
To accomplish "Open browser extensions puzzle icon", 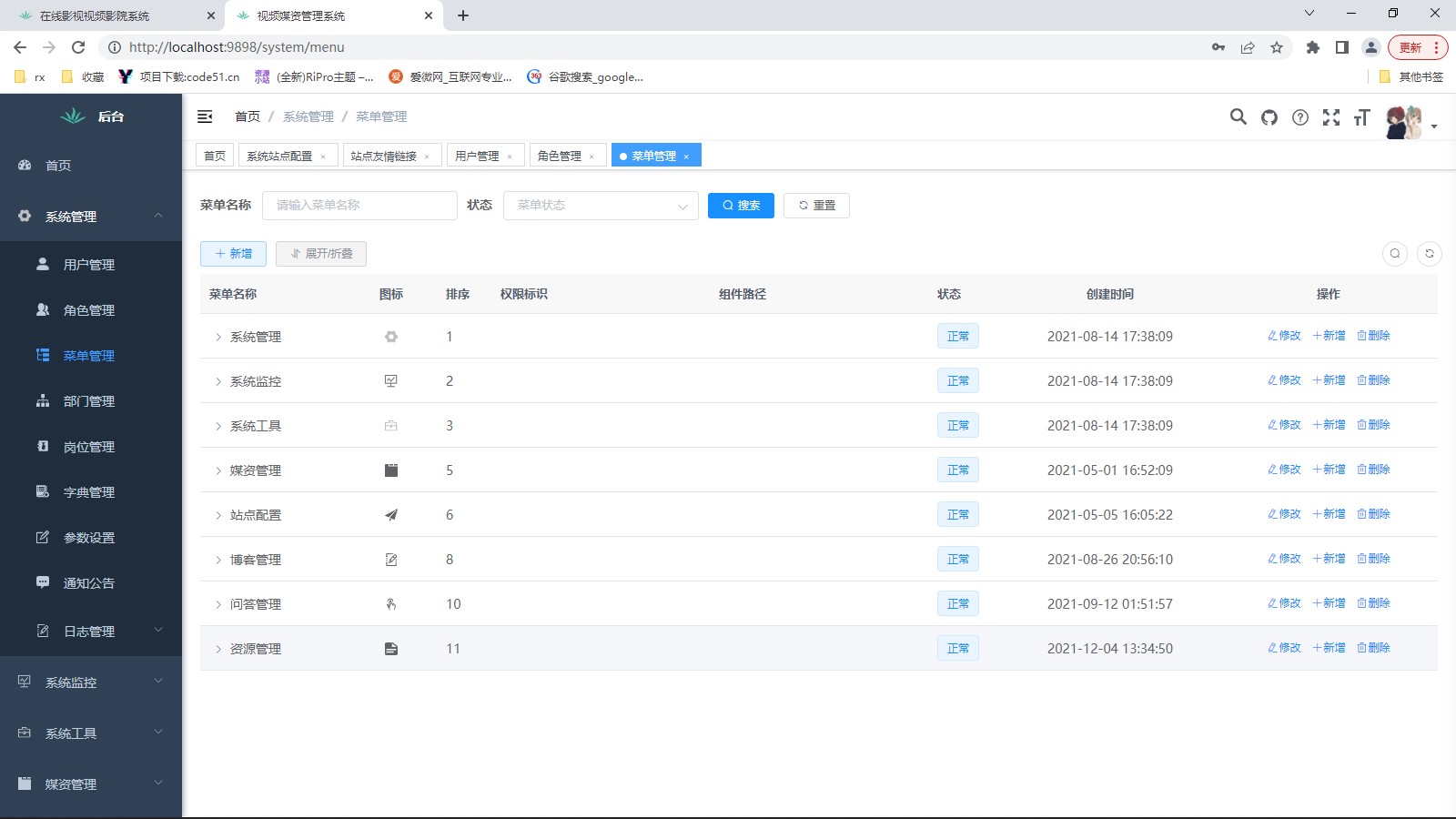I will click(x=1312, y=47).
